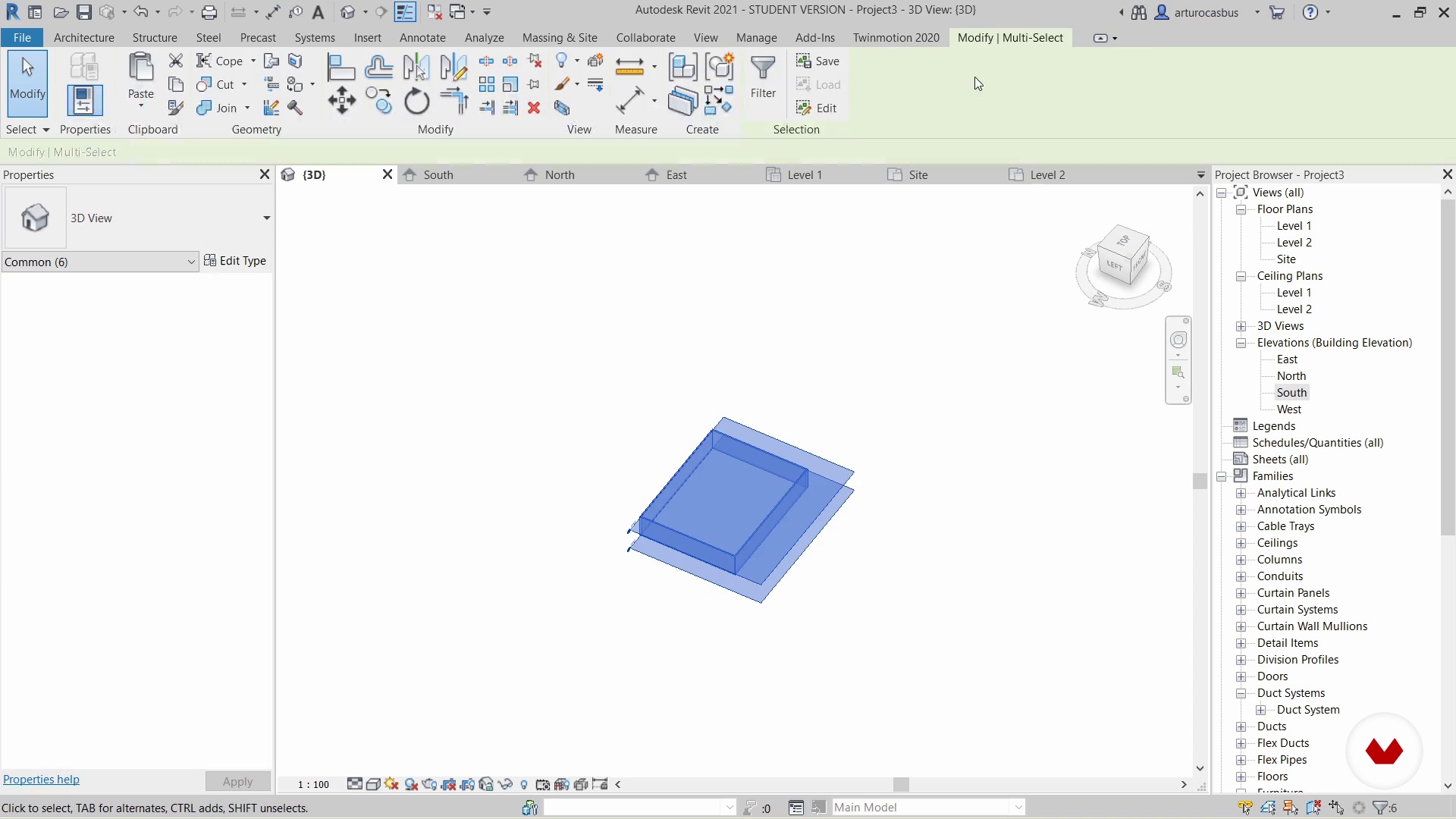Toggle Shadows on view control bar

411,785
